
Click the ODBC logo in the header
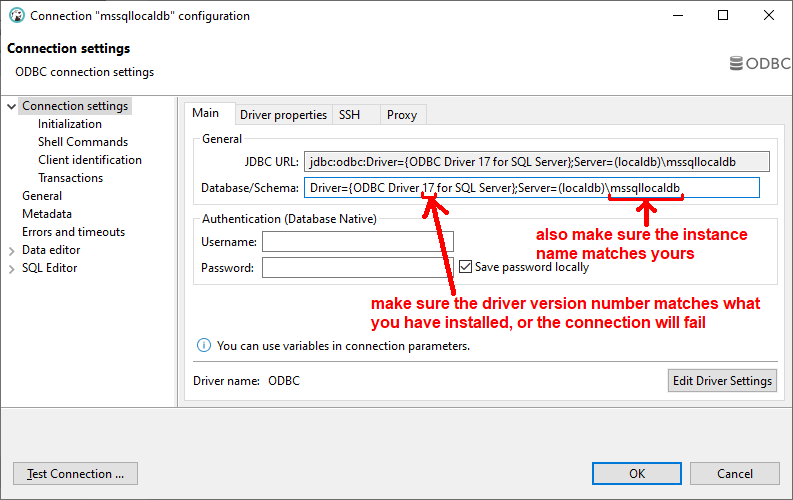pyautogui.click(x=760, y=63)
